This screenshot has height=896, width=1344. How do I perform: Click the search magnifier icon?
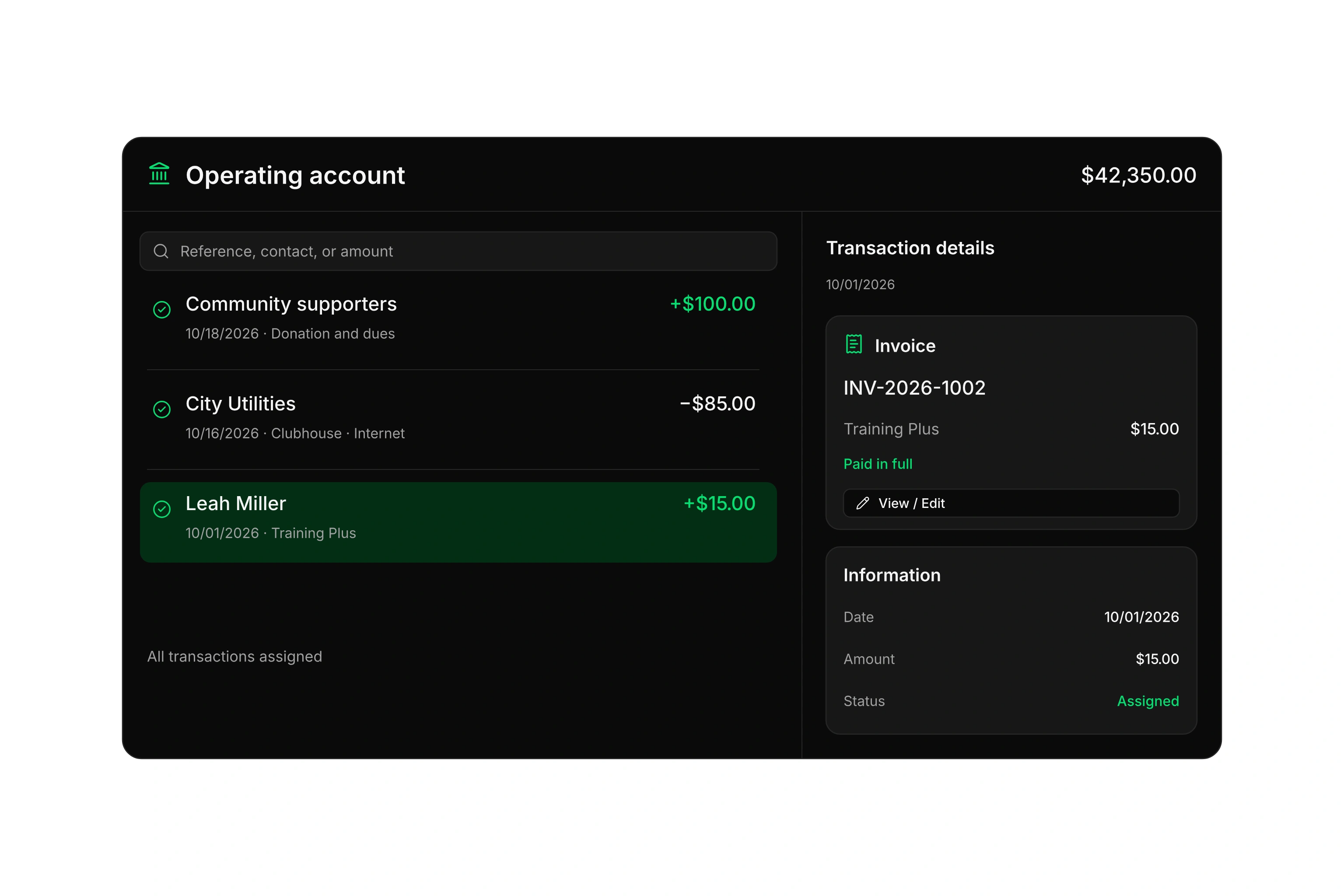pos(161,252)
